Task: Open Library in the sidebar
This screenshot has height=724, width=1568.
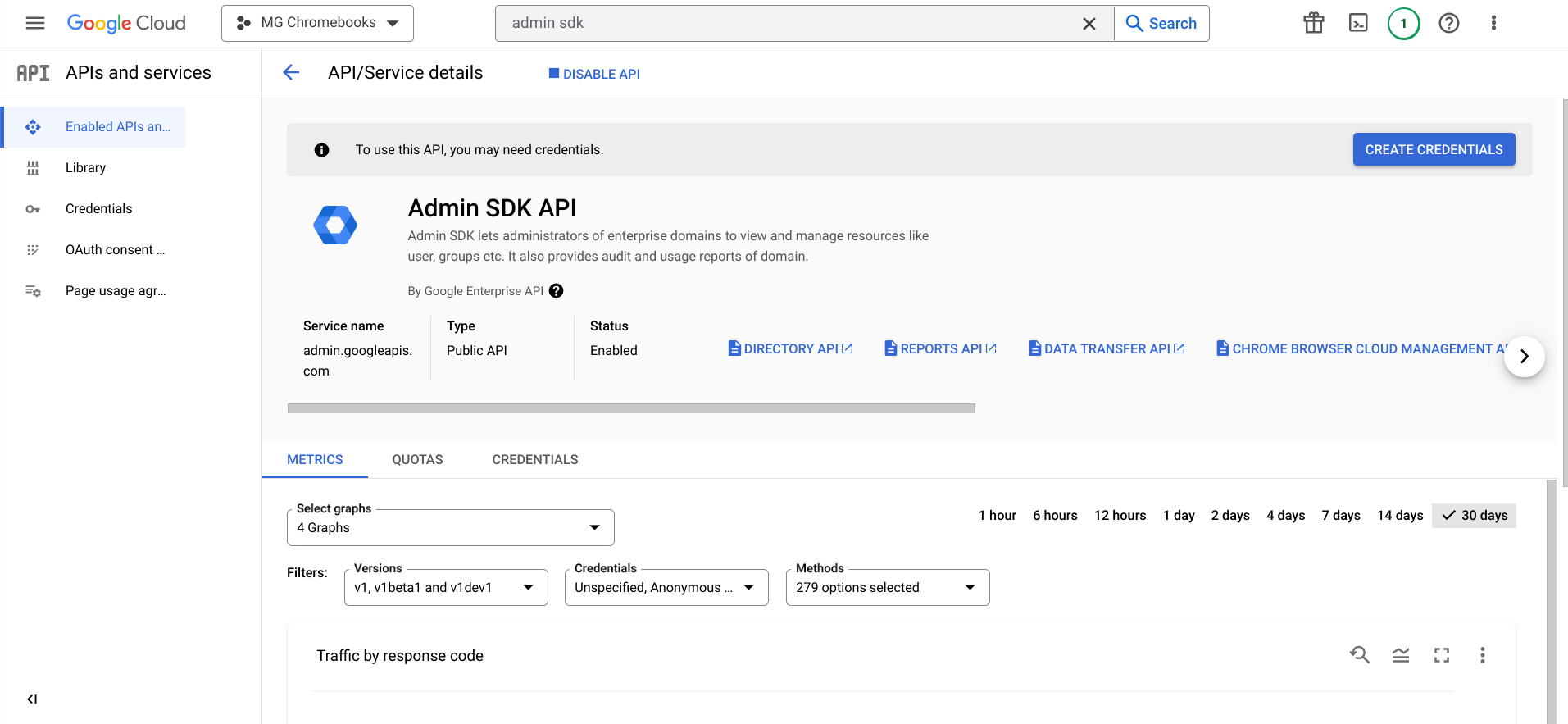Action: 86,168
